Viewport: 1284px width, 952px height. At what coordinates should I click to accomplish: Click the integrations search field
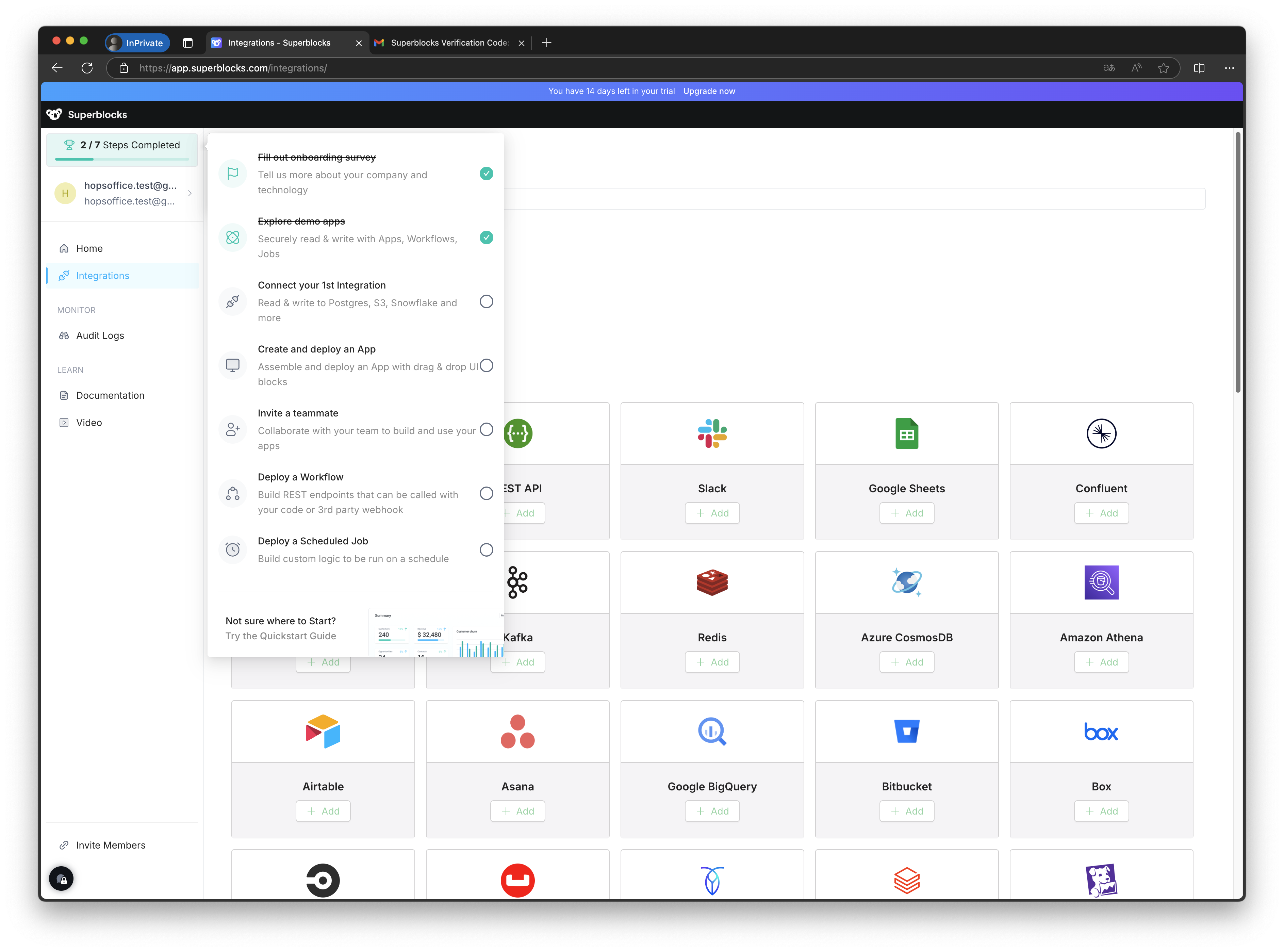tap(855, 199)
